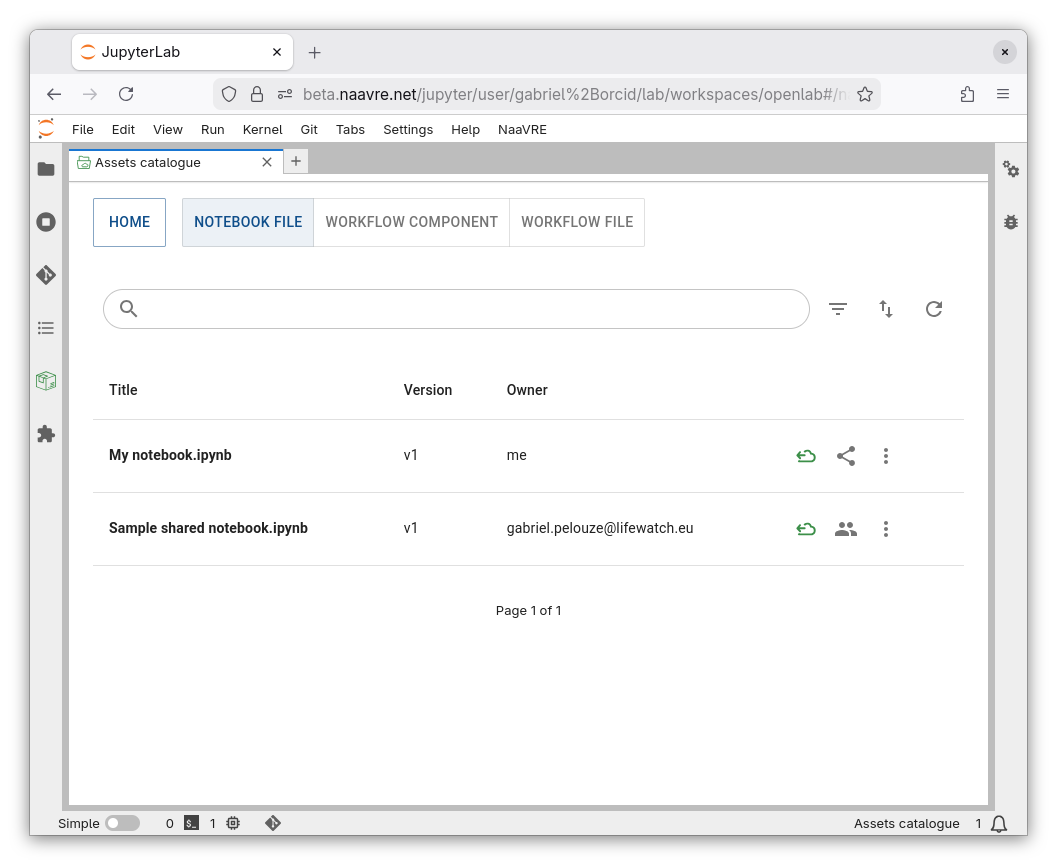Expand more options for My notebook.ipynb
This screenshot has width=1057, height=865.
coord(886,456)
